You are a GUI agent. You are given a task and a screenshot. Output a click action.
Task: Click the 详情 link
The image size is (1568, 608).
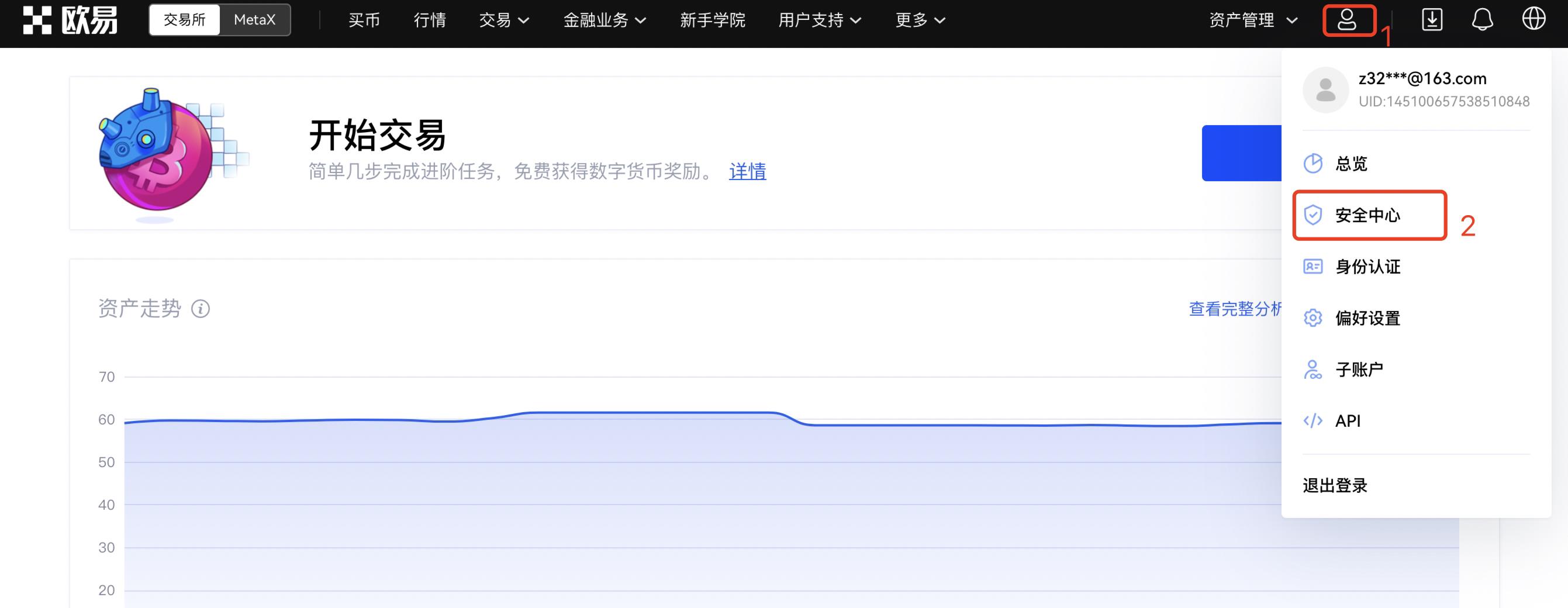click(x=748, y=172)
